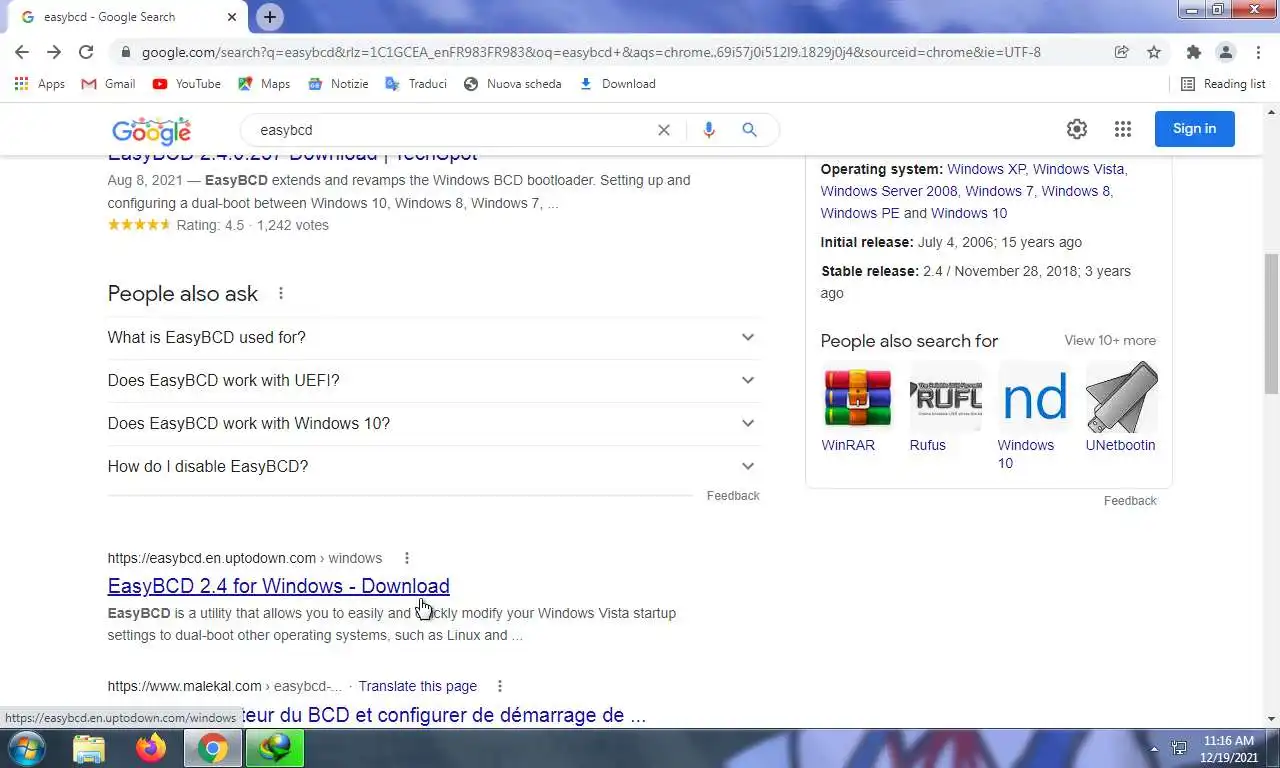Click the network tray icon
1280x768 pixels.
(1179, 748)
